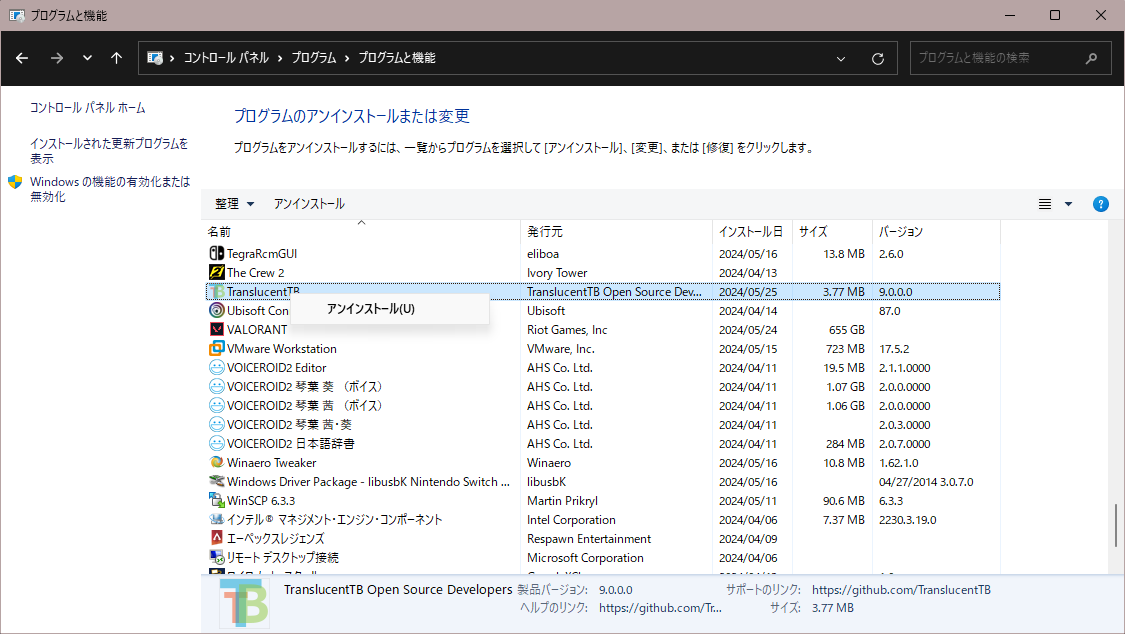The height and width of the screenshot is (634, 1125).
Task: Click エーペックスレジェンズ icon
Action: click(216, 538)
